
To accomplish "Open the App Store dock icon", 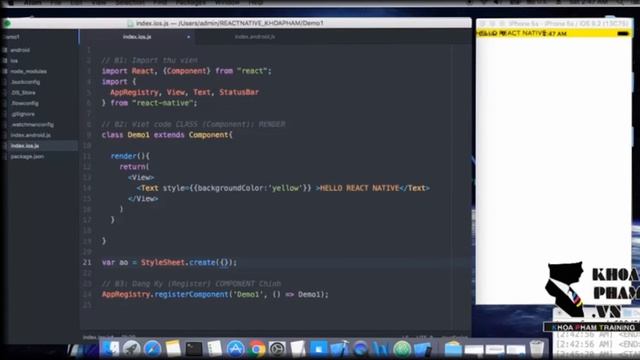I will (236, 349).
